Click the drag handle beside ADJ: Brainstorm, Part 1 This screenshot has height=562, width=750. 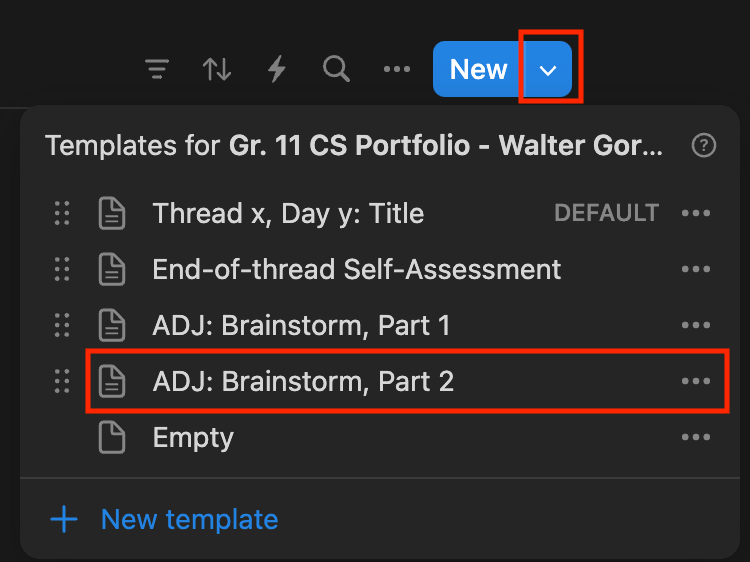pyautogui.click(x=62, y=325)
